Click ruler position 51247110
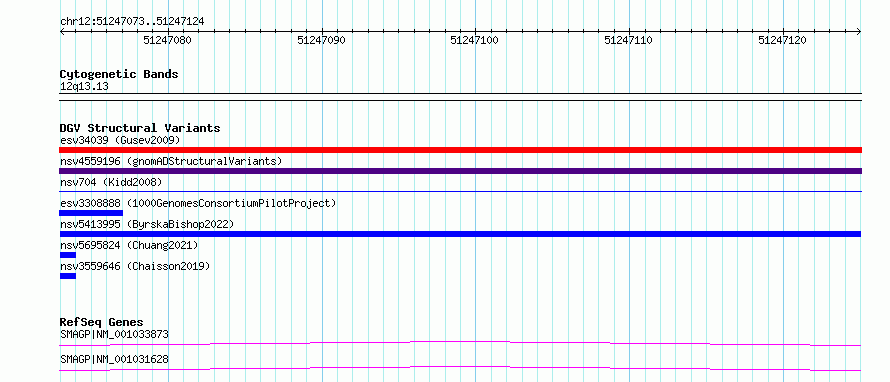Viewport: 890px width, 382px height. pos(628,40)
